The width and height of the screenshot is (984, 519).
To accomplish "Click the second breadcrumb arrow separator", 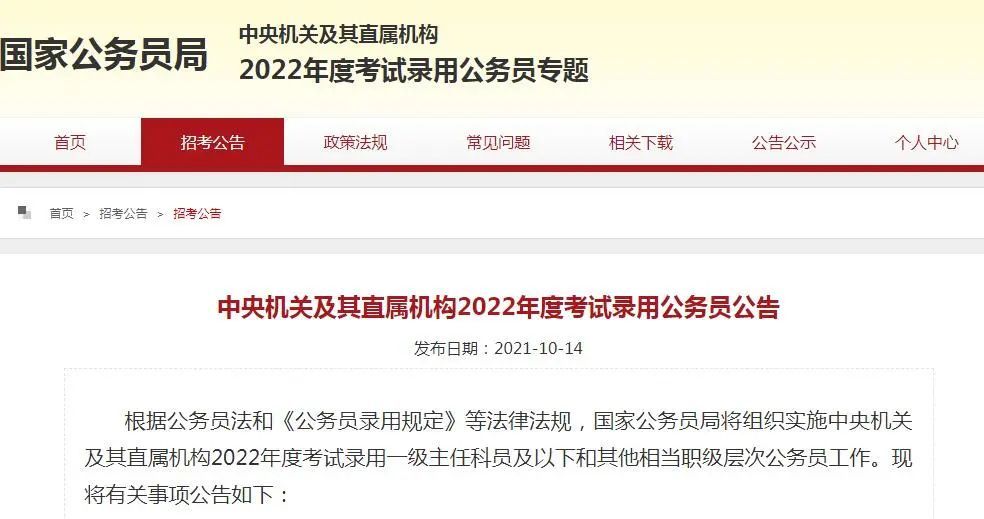I will tap(160, 215).
